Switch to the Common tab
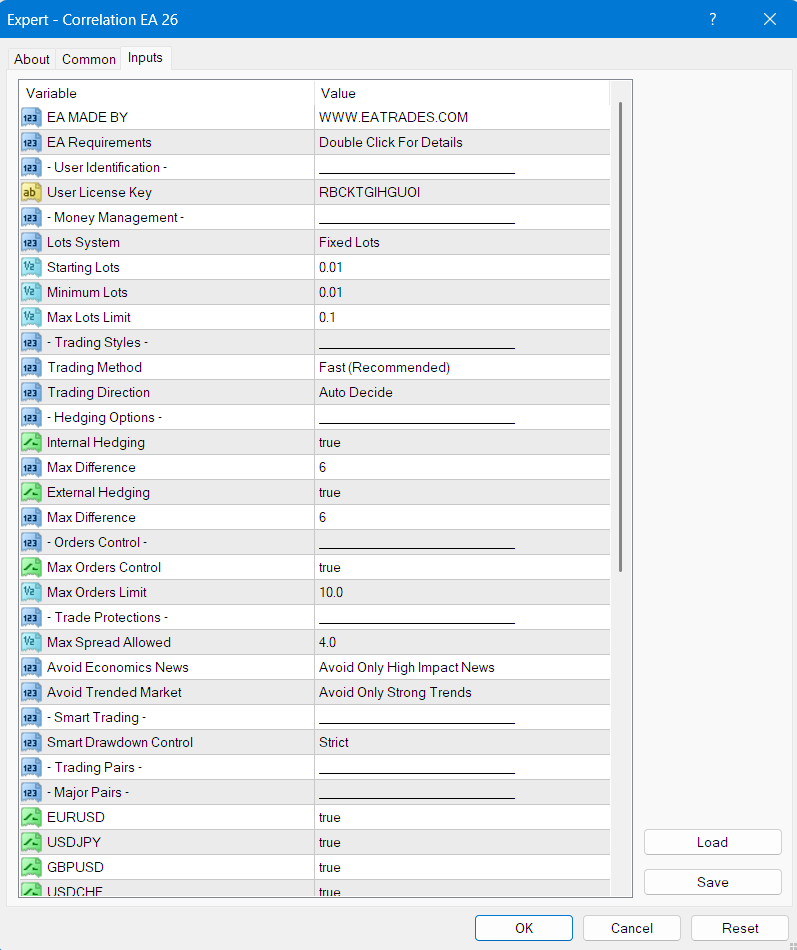 (89, 59)
